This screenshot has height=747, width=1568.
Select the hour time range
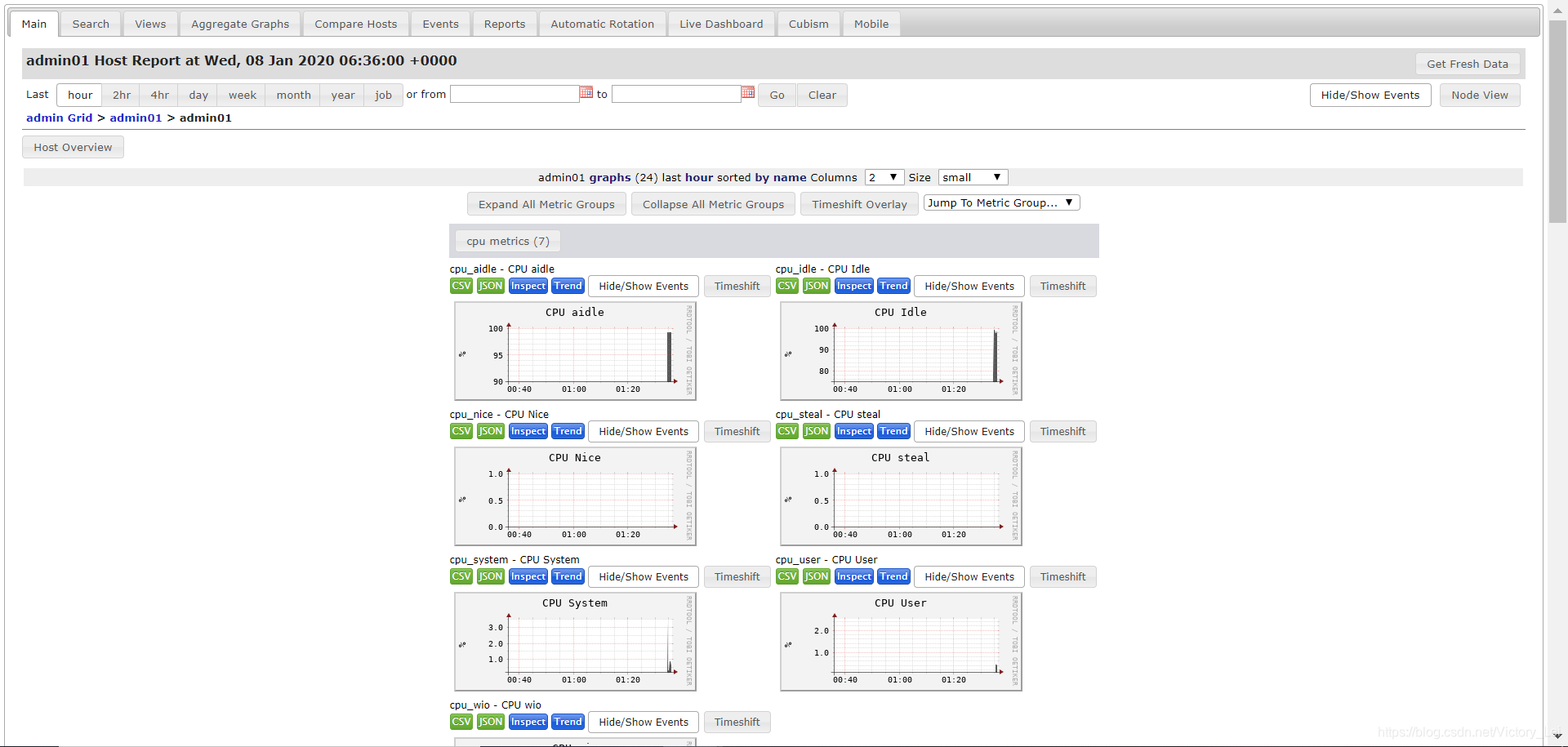pos(80,95)
